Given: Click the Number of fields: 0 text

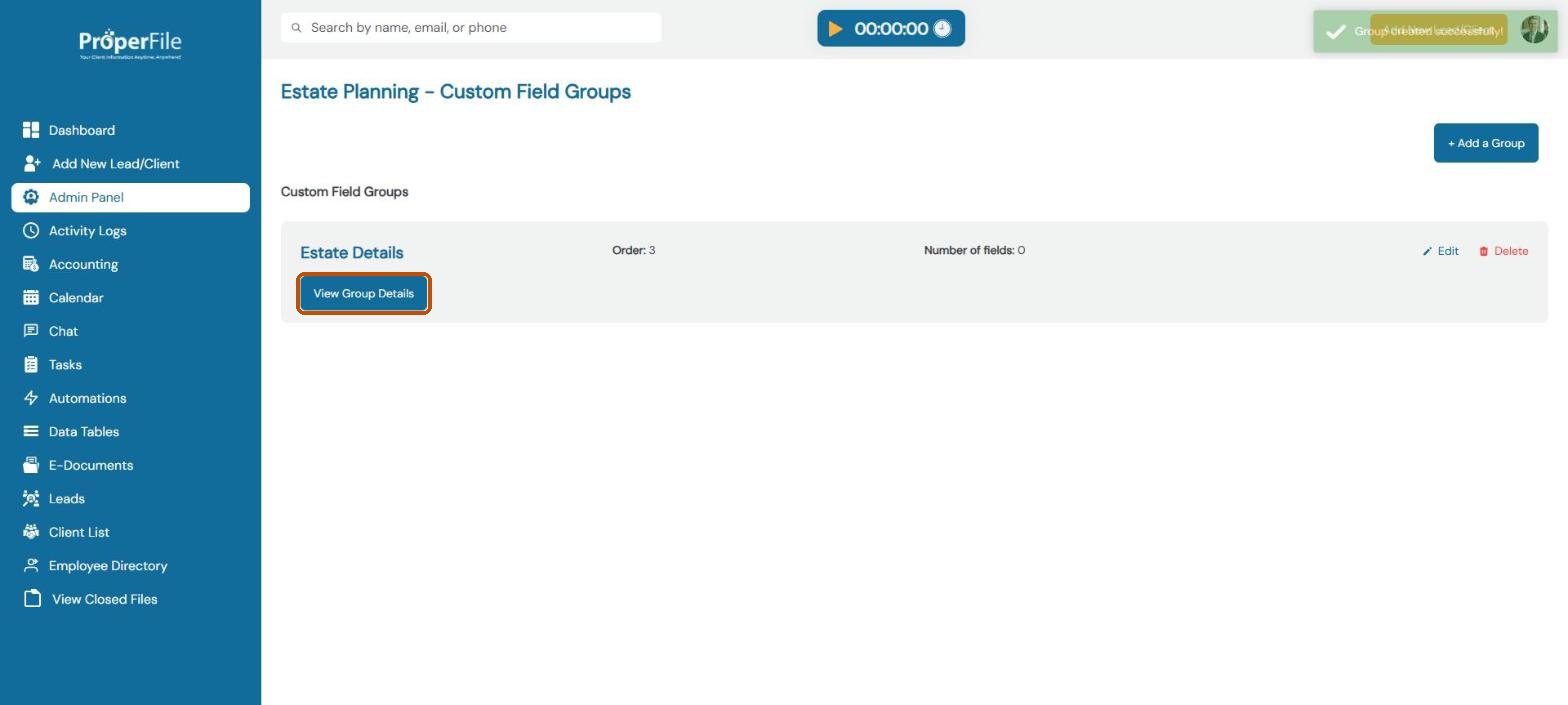Looking at the screenshot, I should coord(974,250).
